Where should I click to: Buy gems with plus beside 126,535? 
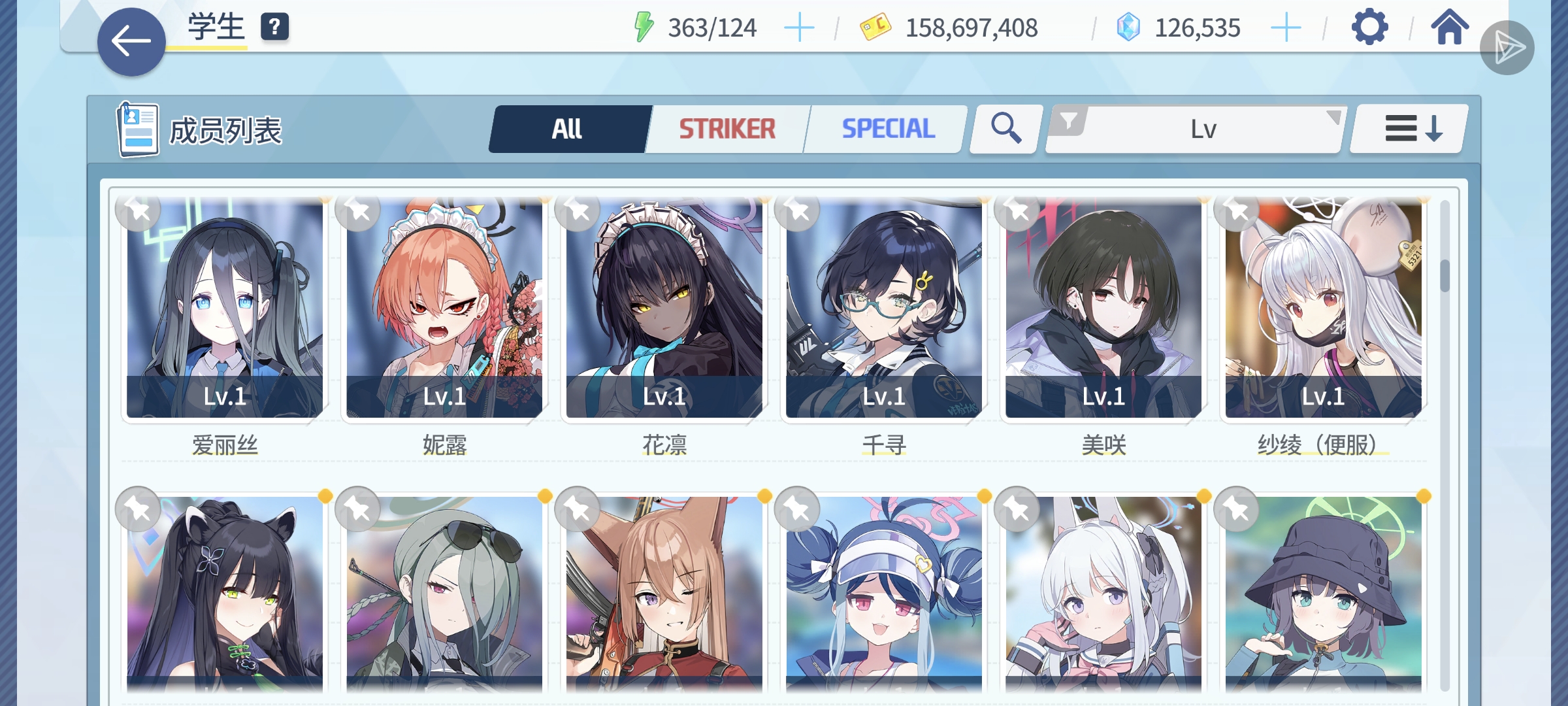tap(1286, 28)
